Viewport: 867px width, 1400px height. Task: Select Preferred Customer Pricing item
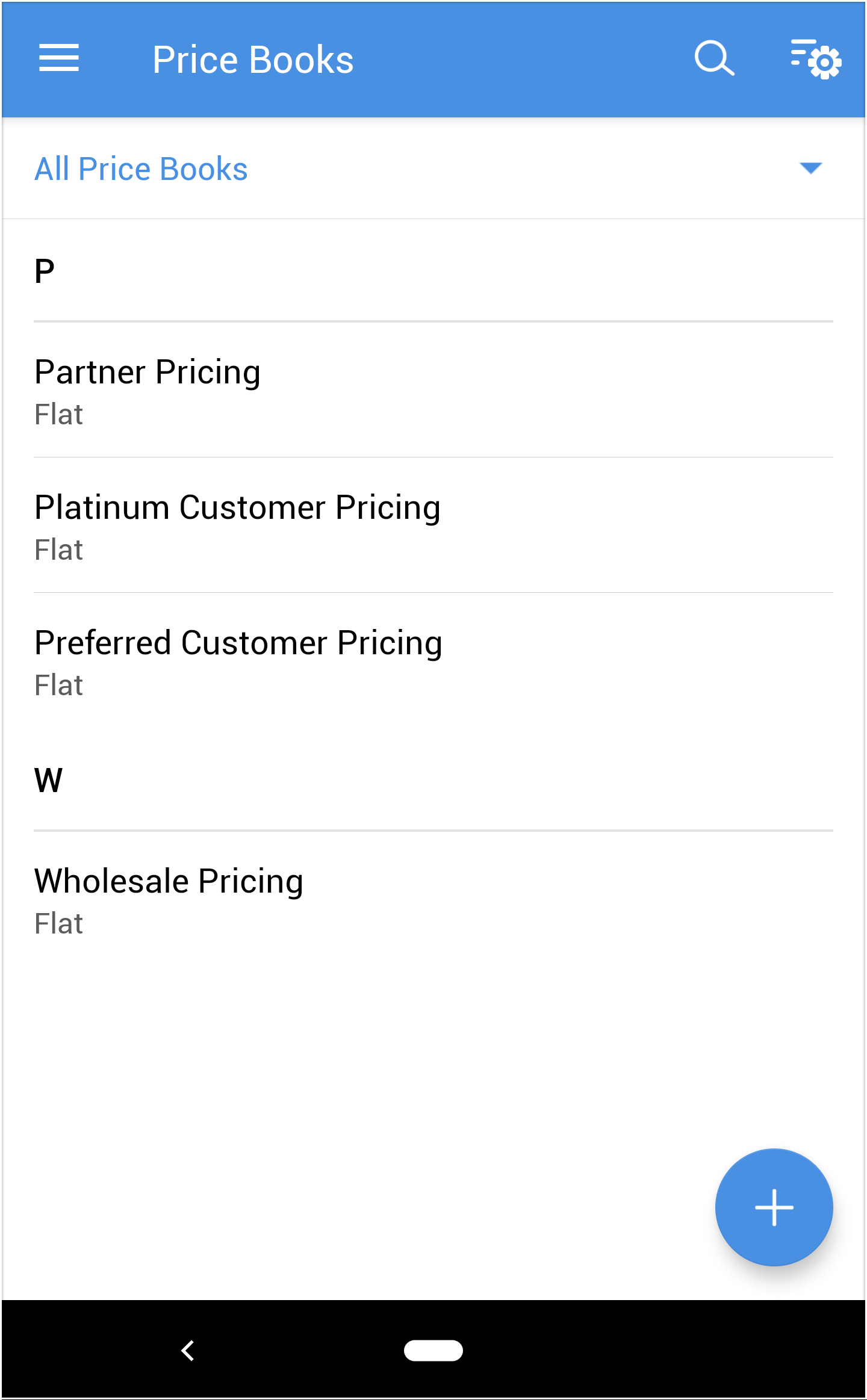coord(238,643)
